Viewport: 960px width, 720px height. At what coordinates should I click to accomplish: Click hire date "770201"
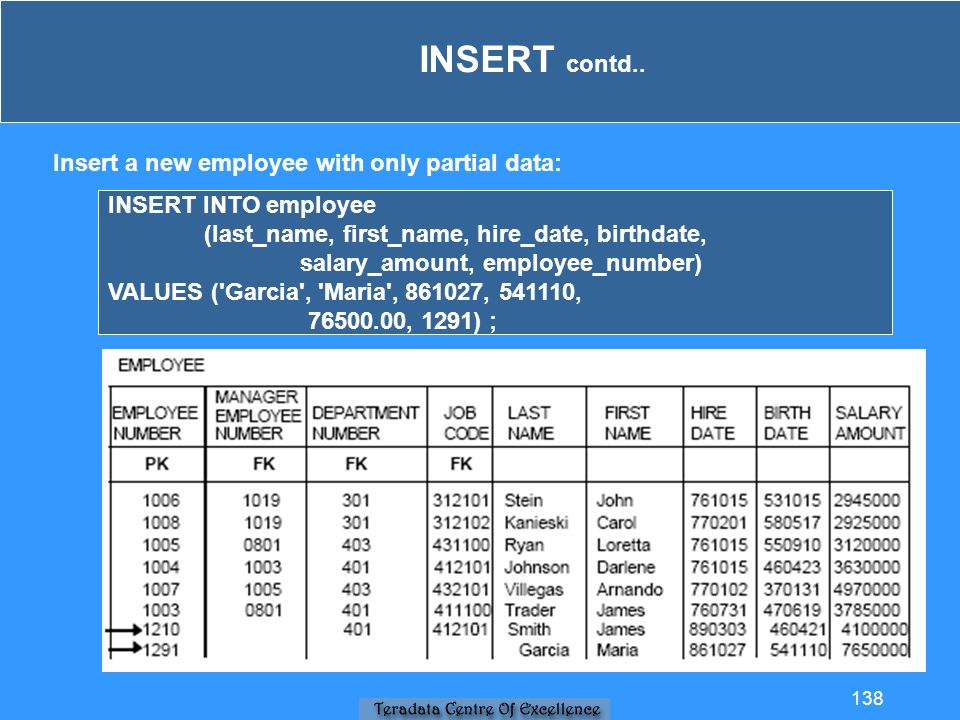719,522
